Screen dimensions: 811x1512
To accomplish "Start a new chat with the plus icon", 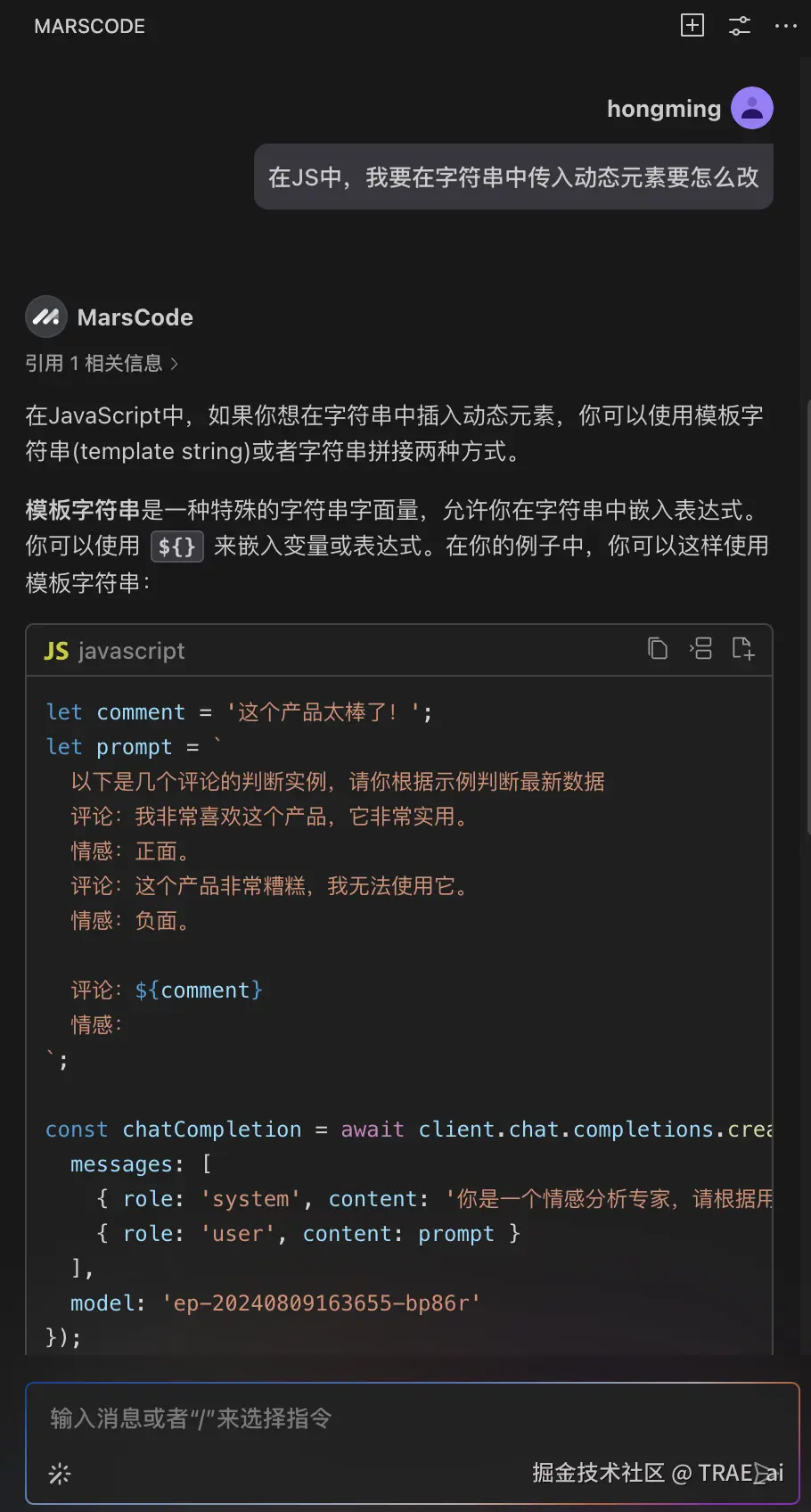I will pos(692,26).
